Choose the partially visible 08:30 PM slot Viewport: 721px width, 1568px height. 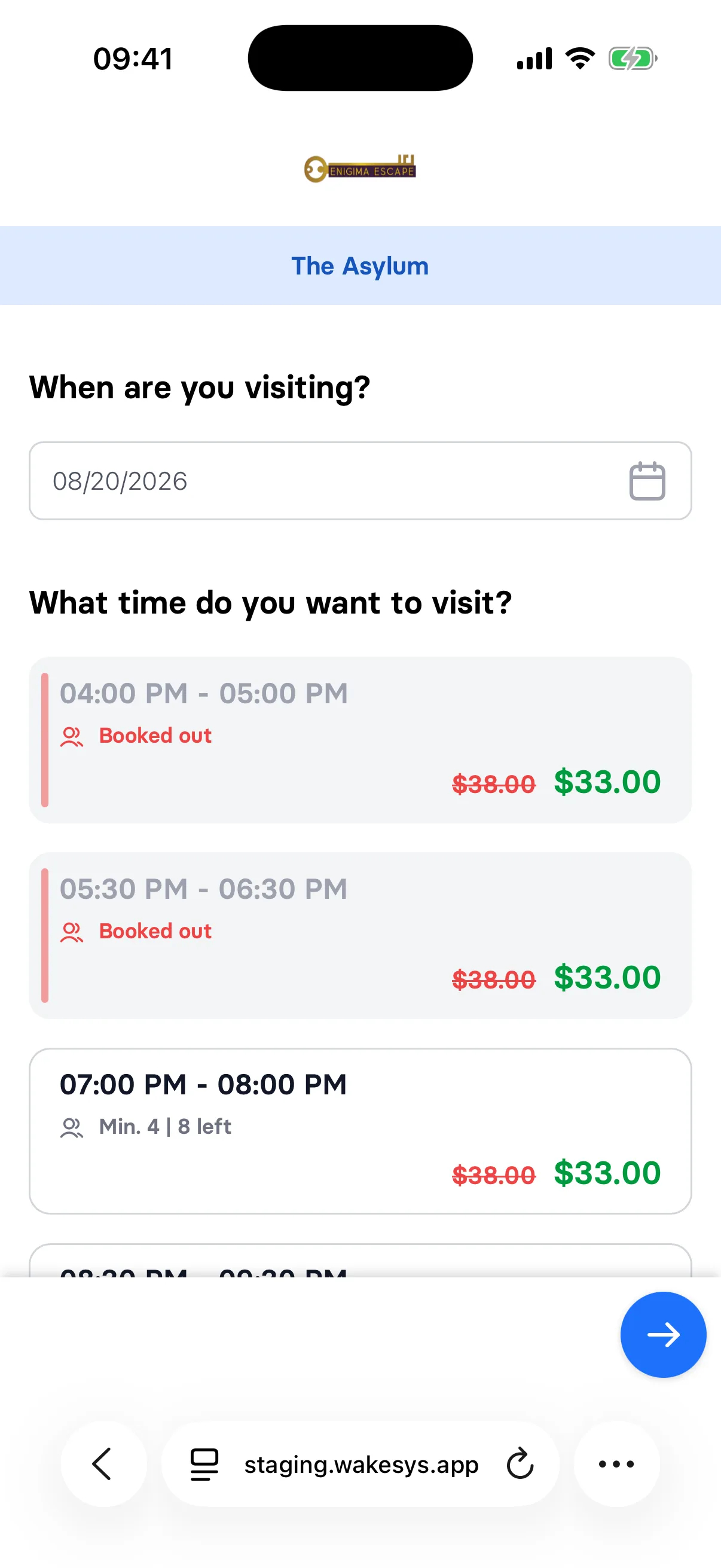(x=360, y=1261)
